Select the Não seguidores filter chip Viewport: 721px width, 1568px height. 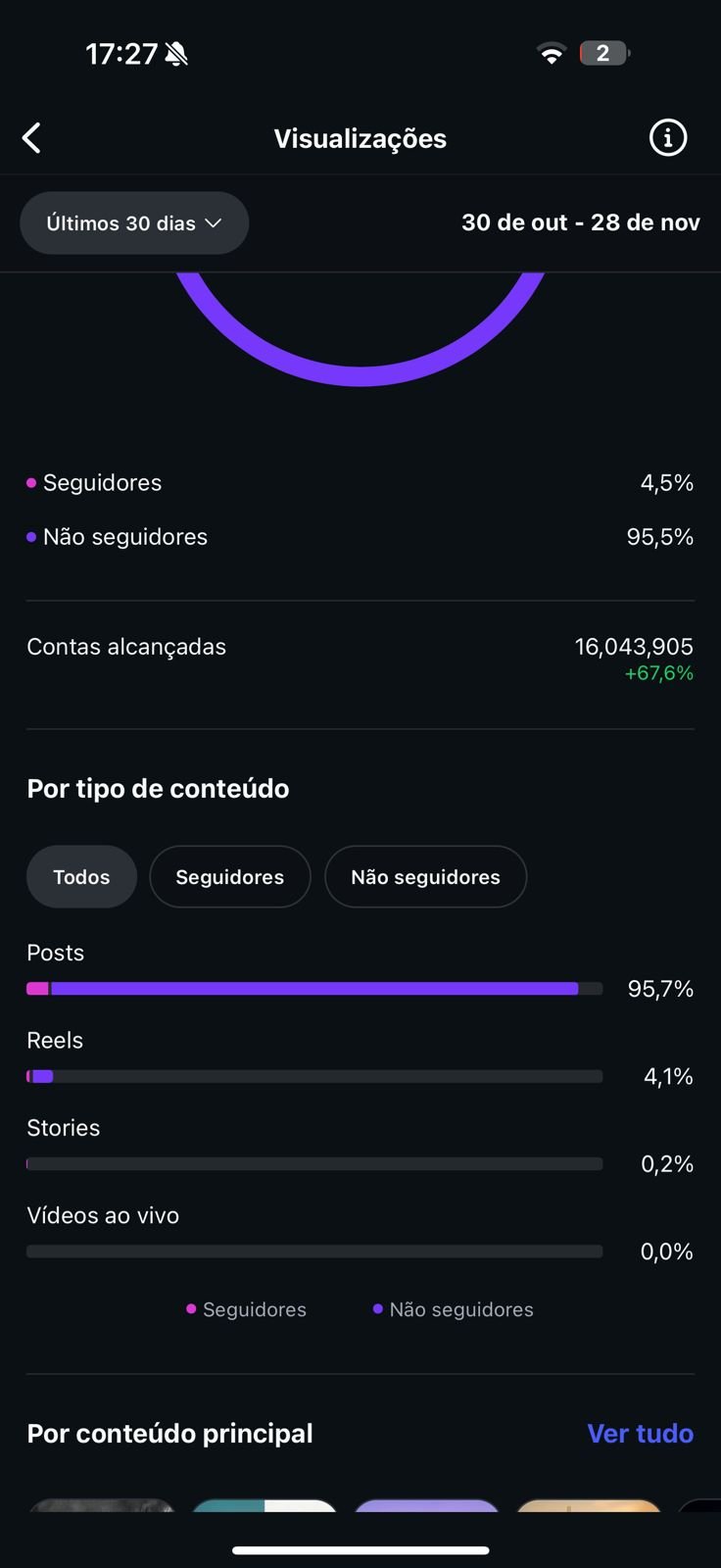pos(425,877)
